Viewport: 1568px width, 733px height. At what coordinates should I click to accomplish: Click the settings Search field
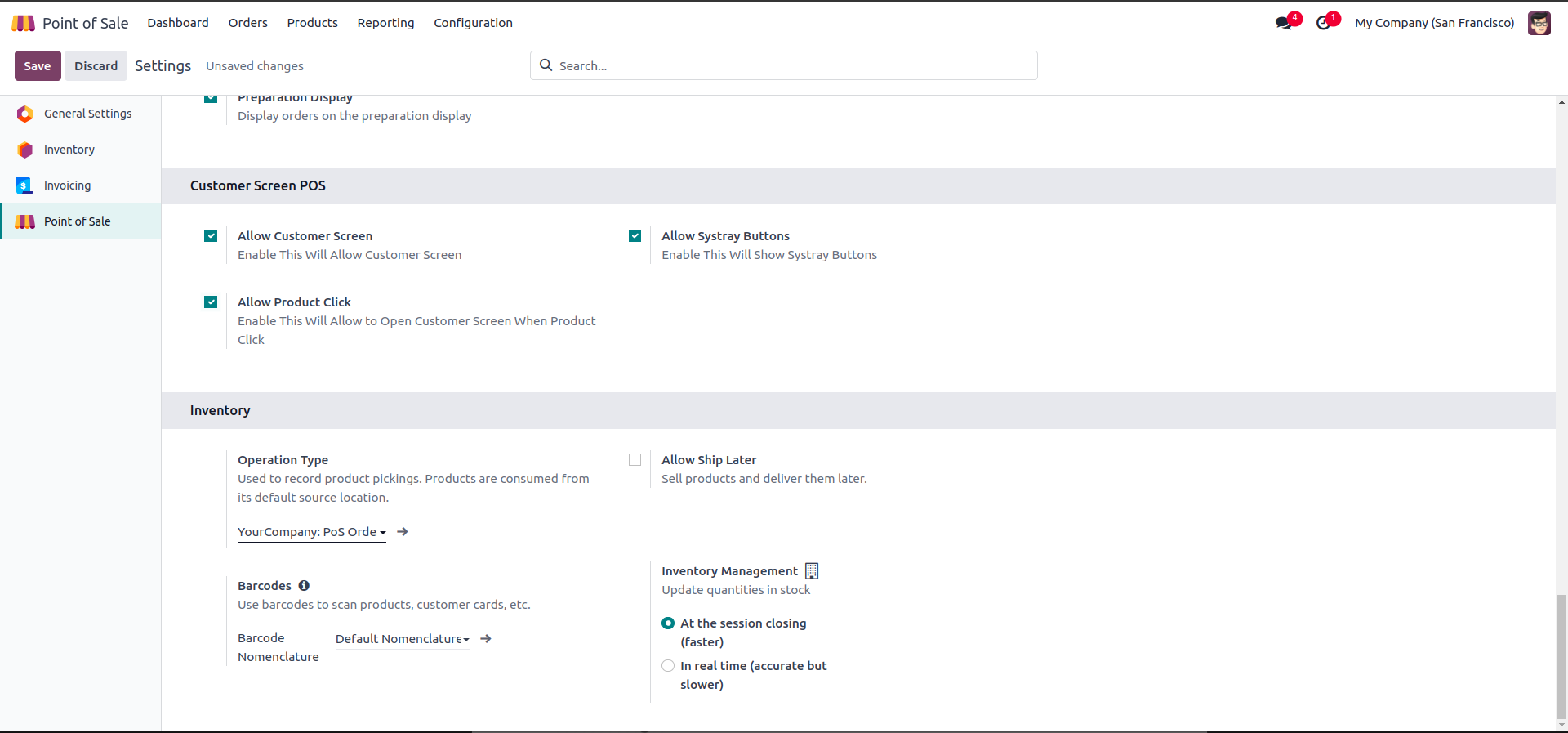click(x=784, y=66)
